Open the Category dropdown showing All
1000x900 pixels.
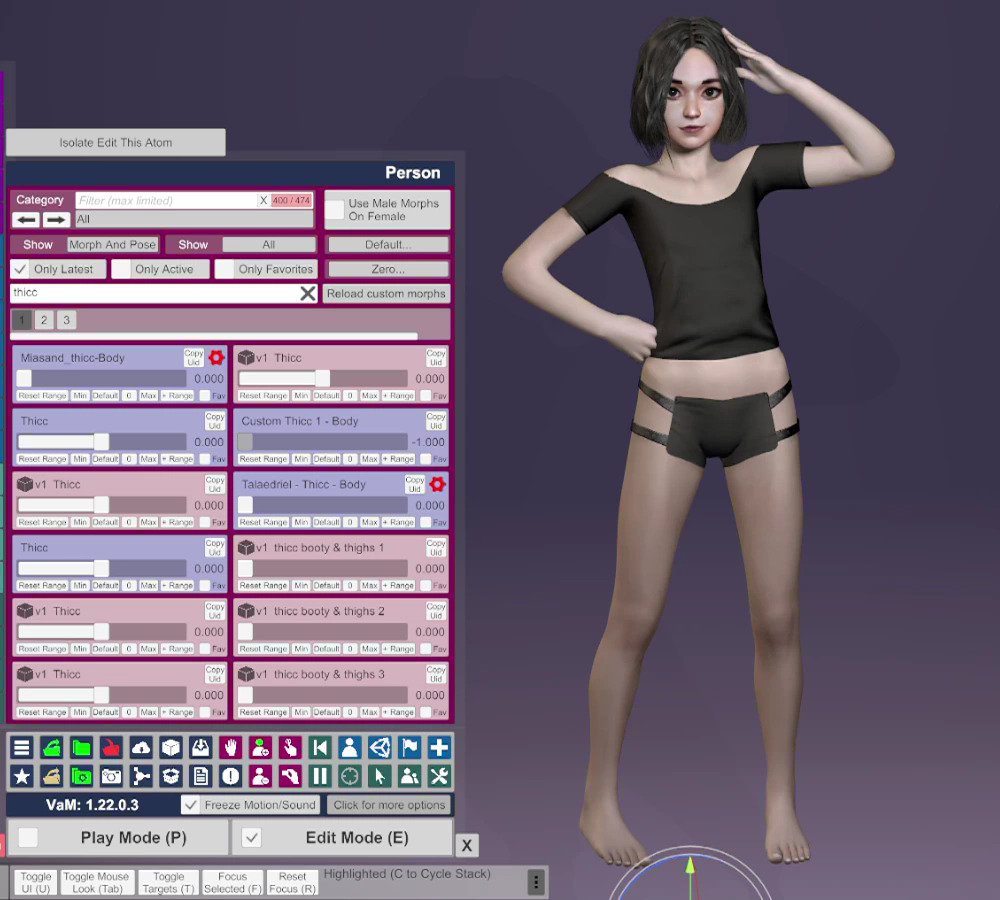click(194, 219)
